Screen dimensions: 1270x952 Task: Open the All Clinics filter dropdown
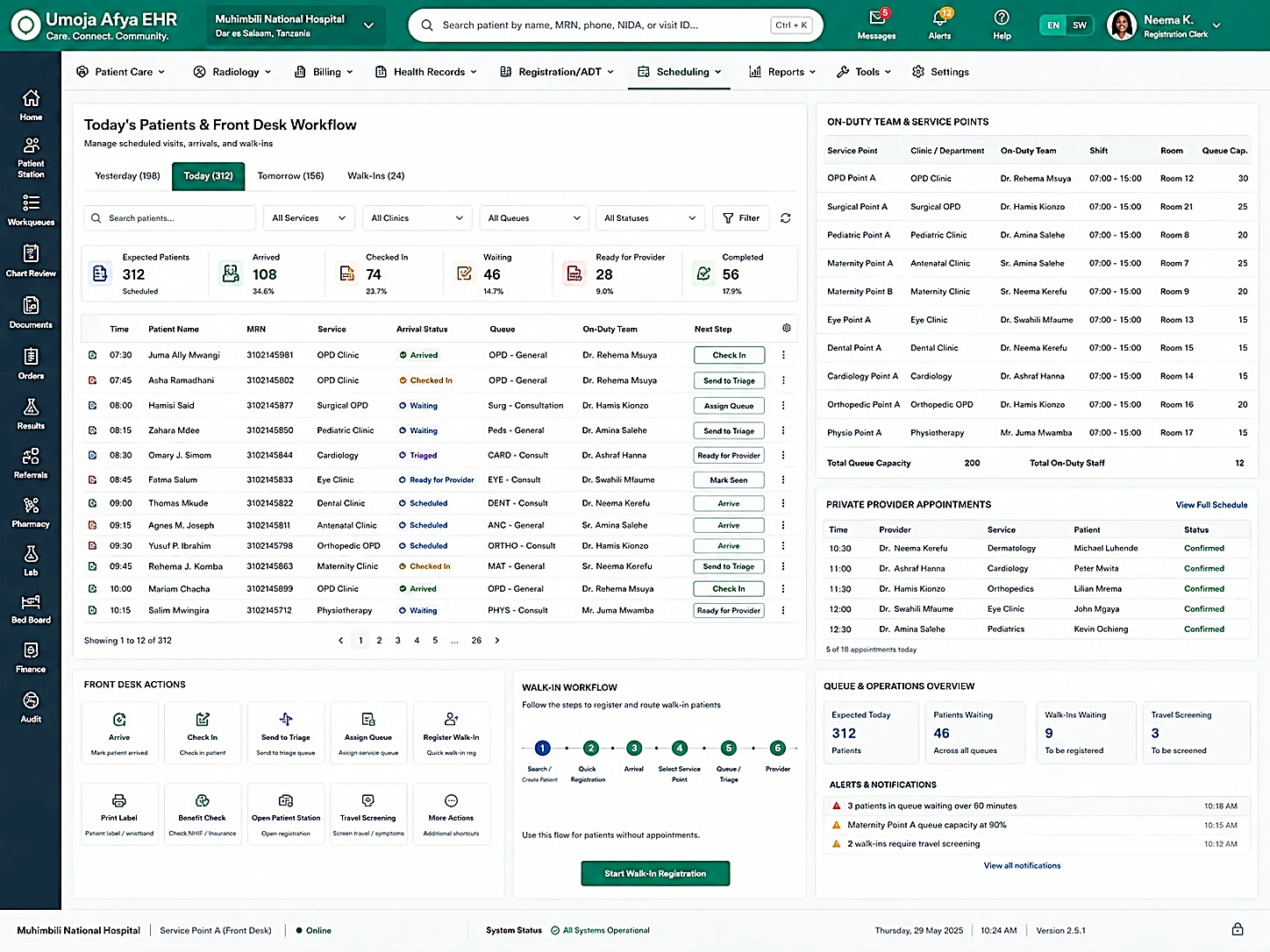click(417, 218)
